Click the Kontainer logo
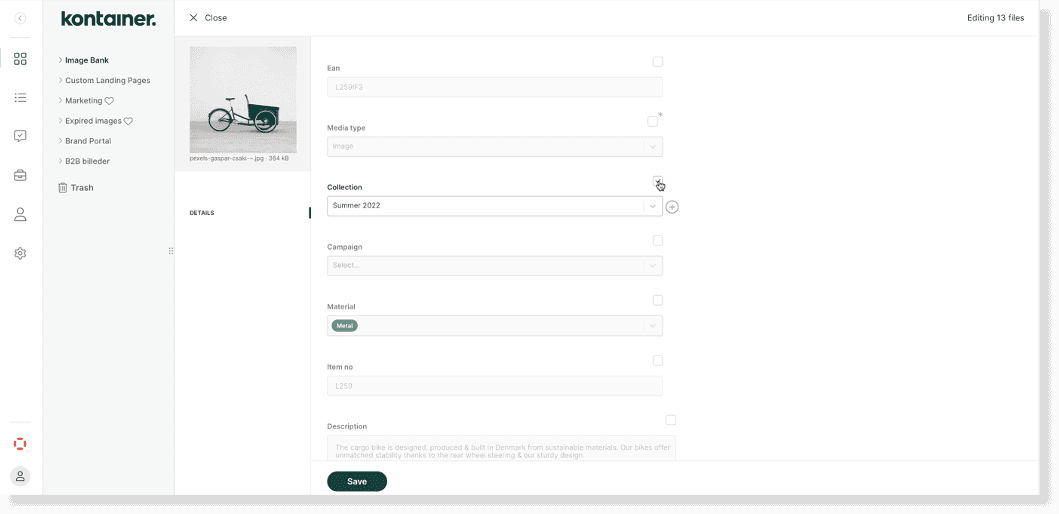This screenshot has width=1059, height=514. 108,19
